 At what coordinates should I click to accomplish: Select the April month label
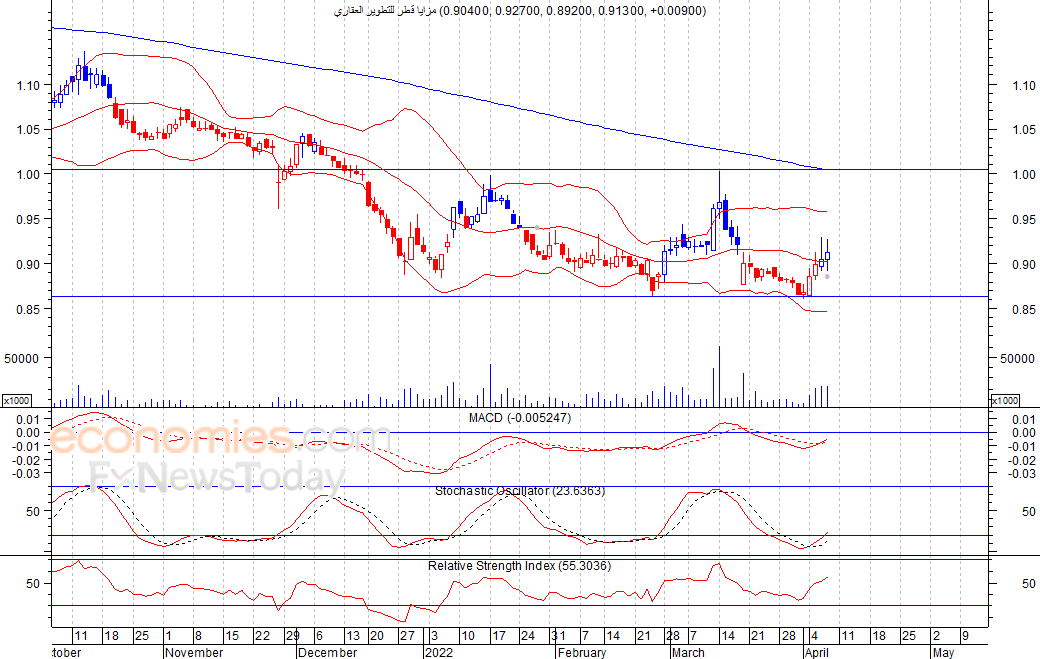(x=816, y=652)
